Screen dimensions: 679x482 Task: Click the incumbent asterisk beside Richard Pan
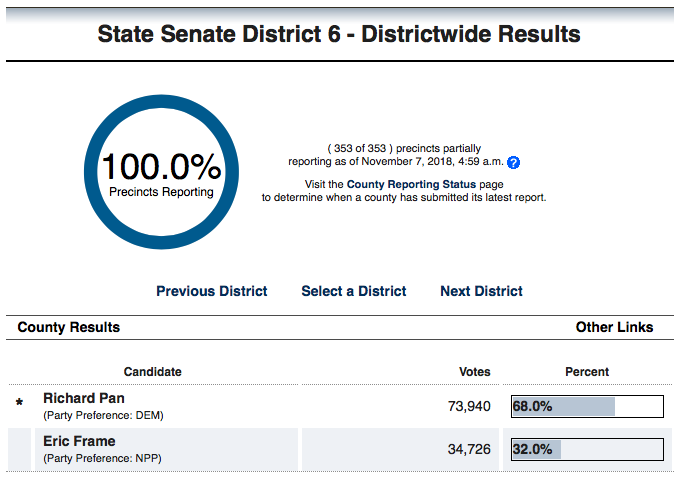point(19,404)
